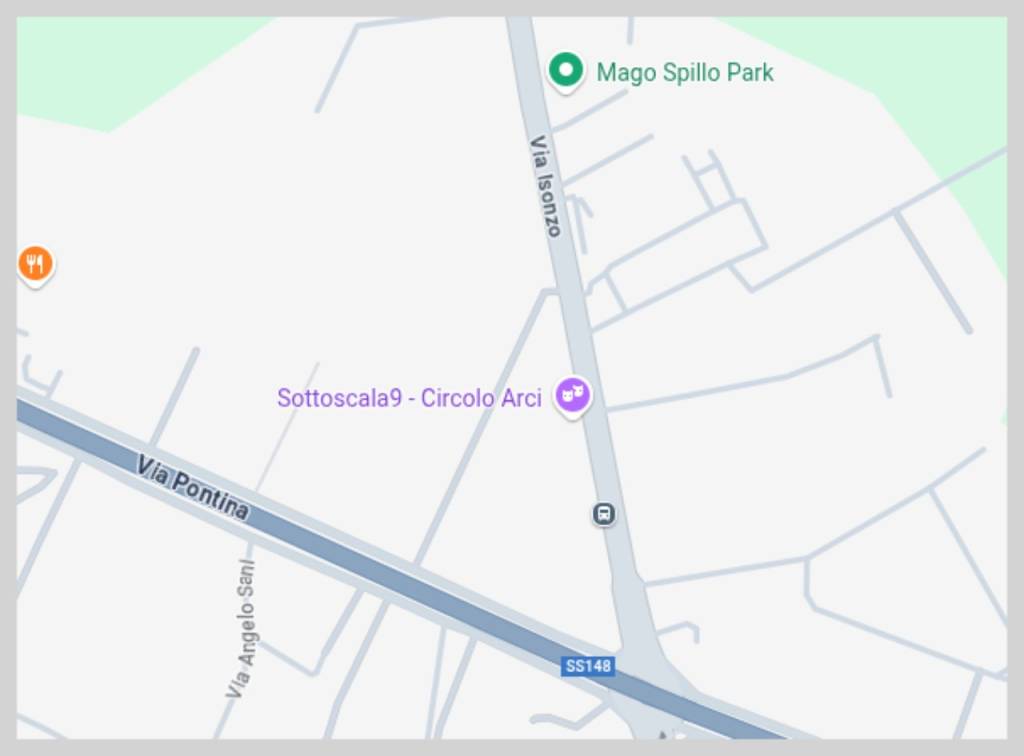
Task: Click the white pointer tip below the park pin
Action: (x=566, y=92)
